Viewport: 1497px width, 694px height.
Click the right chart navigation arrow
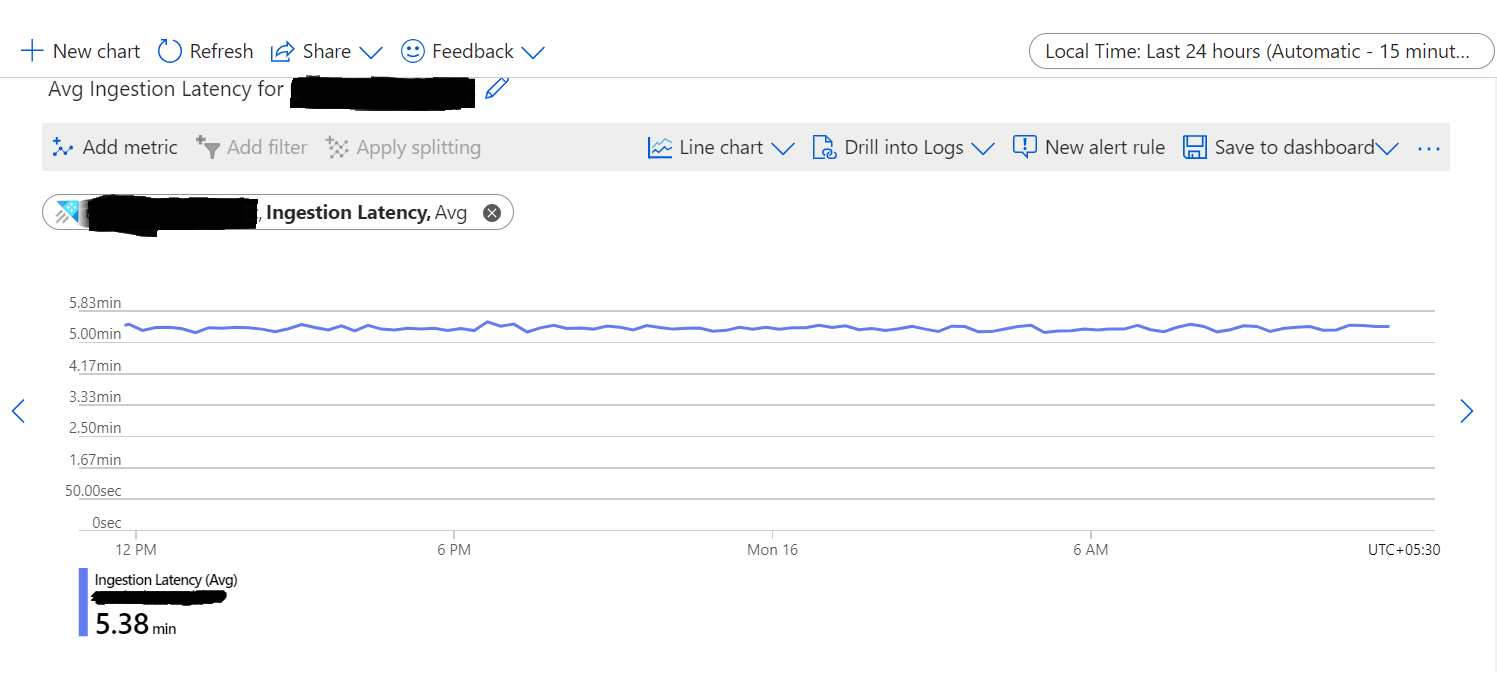(1466, 411)
